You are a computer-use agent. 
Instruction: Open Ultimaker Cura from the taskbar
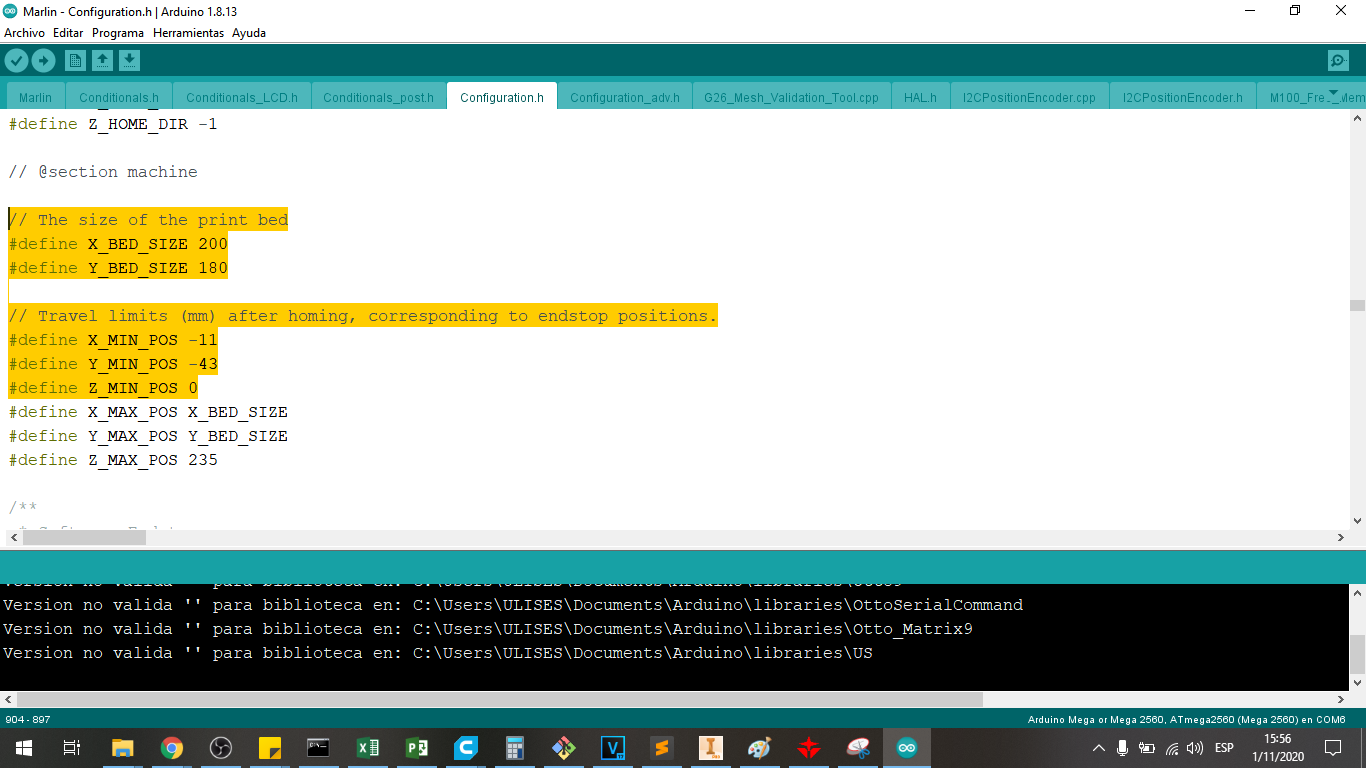coord(466,748)
